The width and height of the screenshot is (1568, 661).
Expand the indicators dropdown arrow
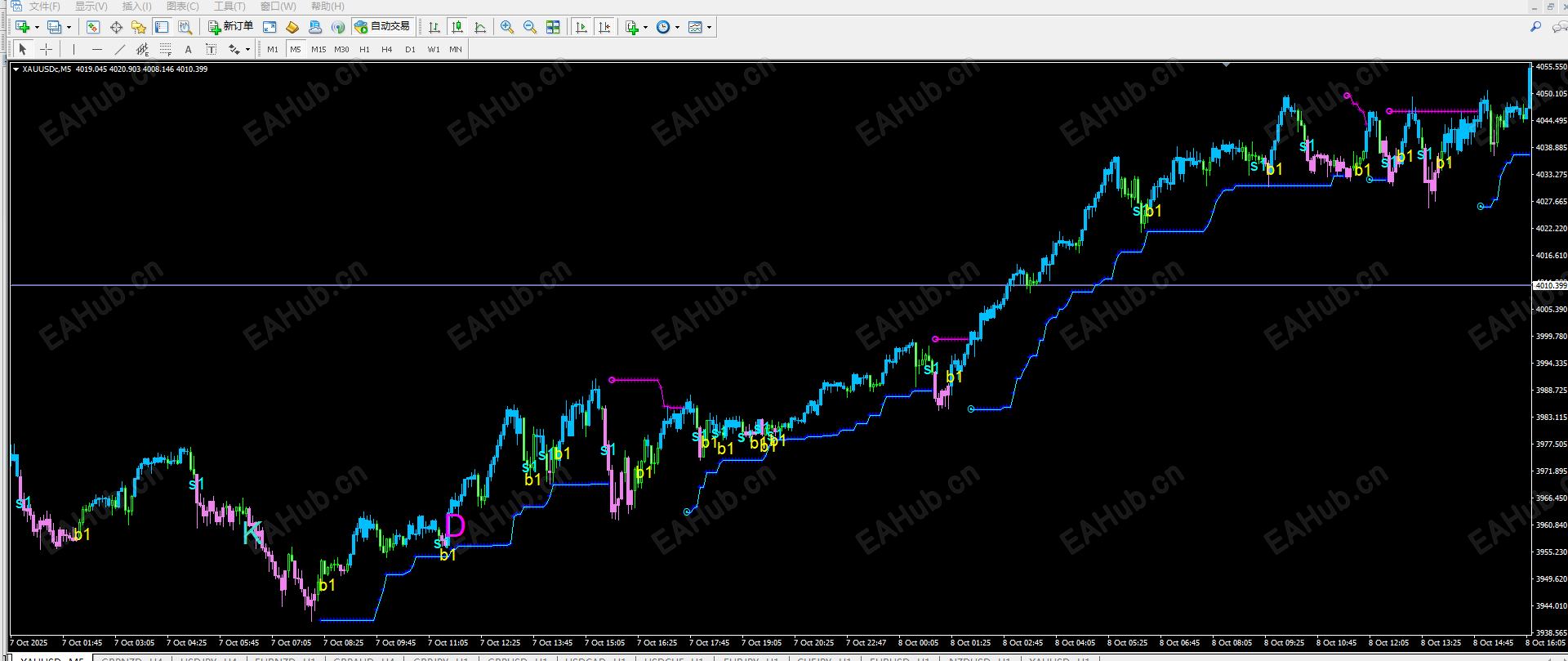click(645, 28)
